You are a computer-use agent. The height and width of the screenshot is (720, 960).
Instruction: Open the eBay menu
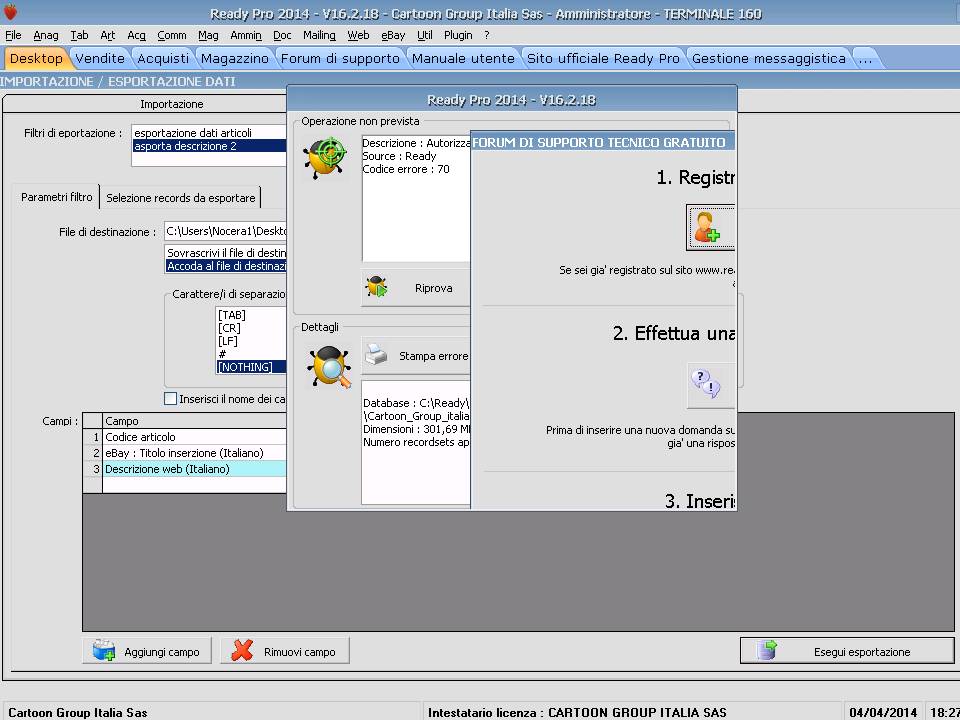(393, 36)
